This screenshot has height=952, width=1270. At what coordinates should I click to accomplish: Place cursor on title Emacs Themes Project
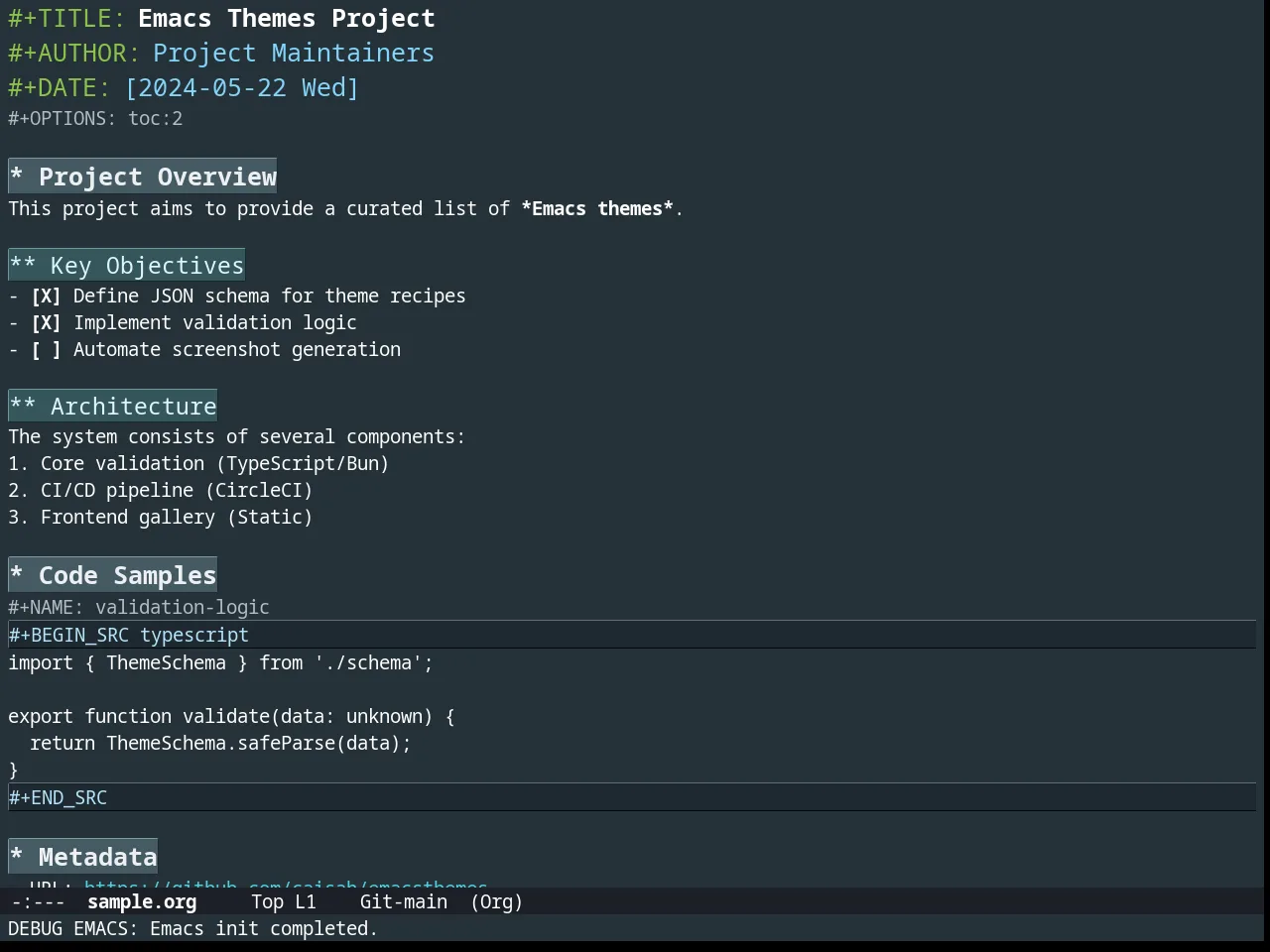pos(287,18)
